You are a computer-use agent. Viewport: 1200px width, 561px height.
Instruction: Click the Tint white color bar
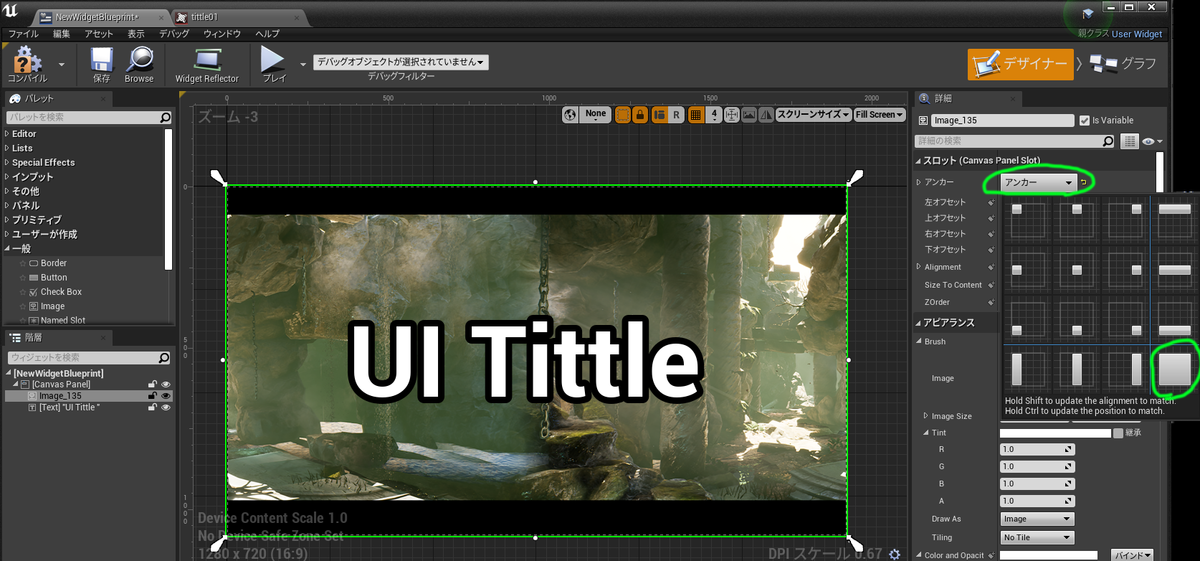coord(1055,433)
